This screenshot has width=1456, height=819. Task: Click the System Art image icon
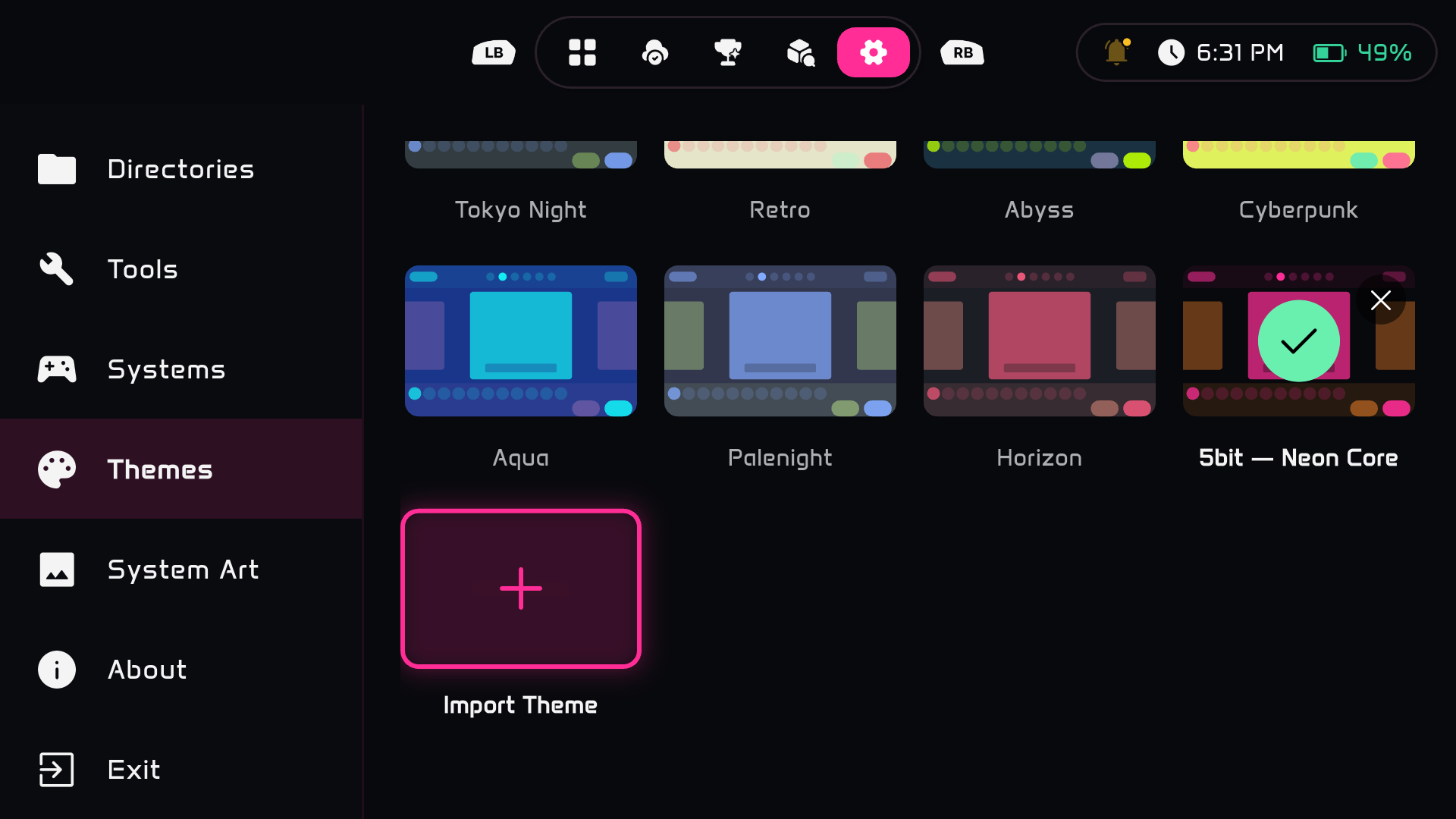pyautogui.click(x=57, y=569)
